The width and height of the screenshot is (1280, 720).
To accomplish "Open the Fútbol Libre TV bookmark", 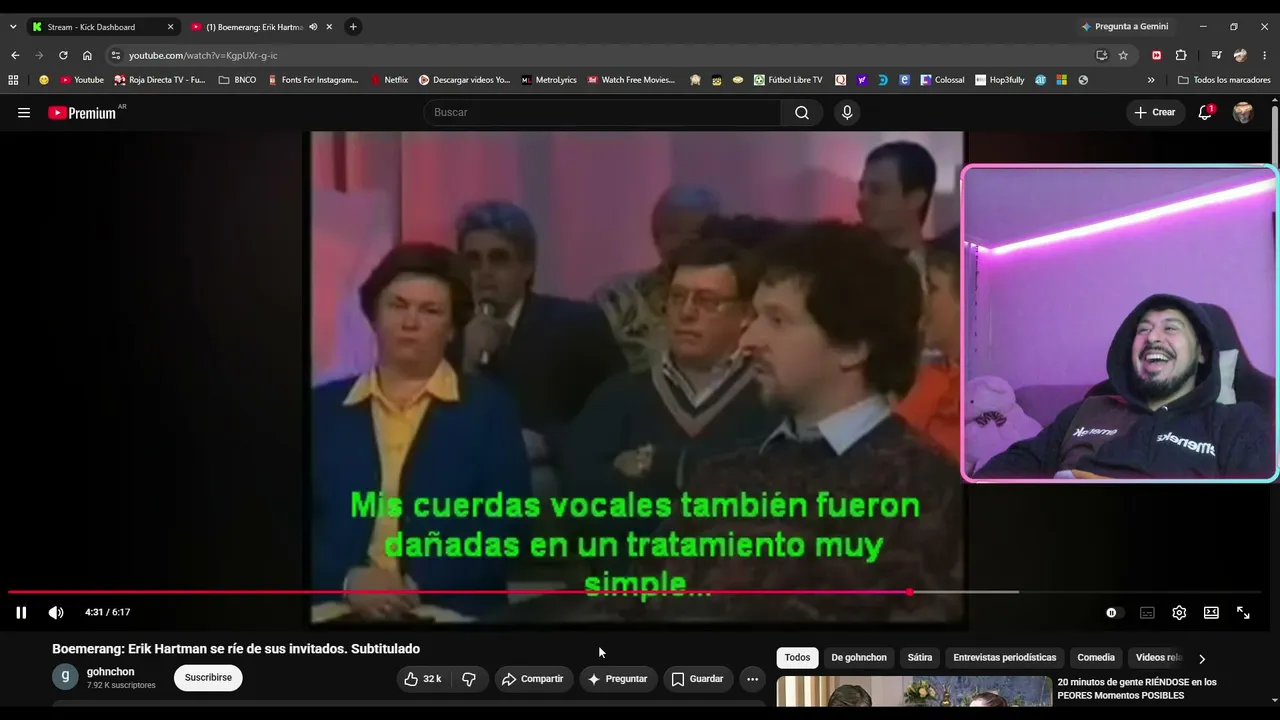I will click(788, 80).
